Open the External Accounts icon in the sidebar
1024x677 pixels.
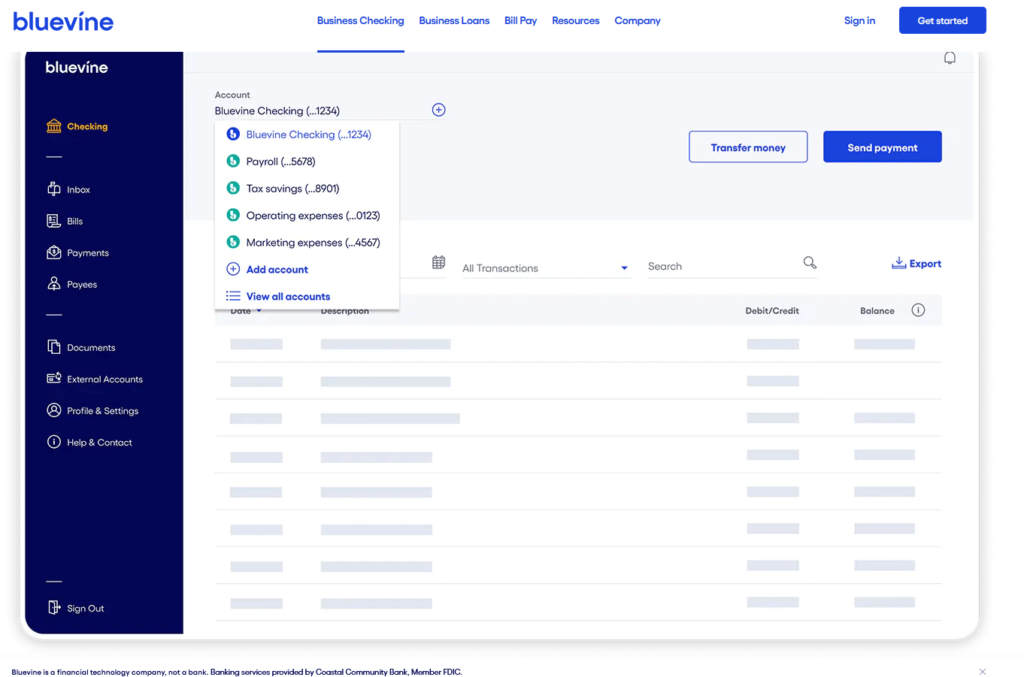pyautogui.click(x=54, y=379)
